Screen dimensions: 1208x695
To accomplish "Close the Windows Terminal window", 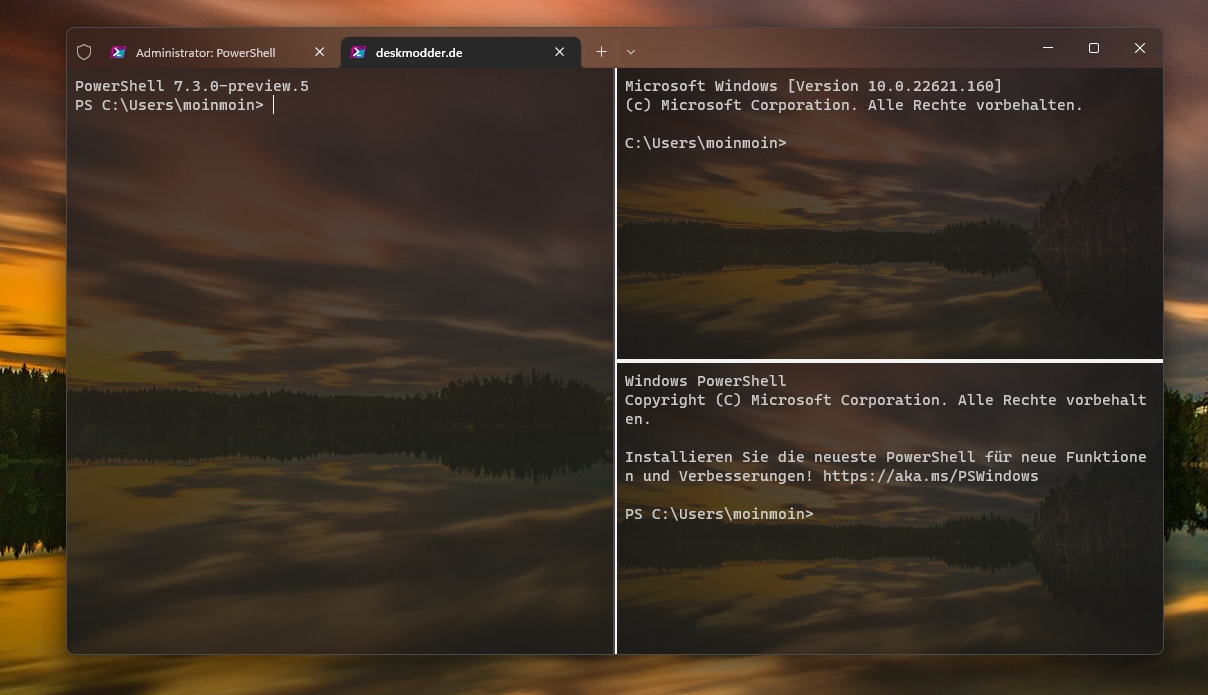I will pos(1140,48).
